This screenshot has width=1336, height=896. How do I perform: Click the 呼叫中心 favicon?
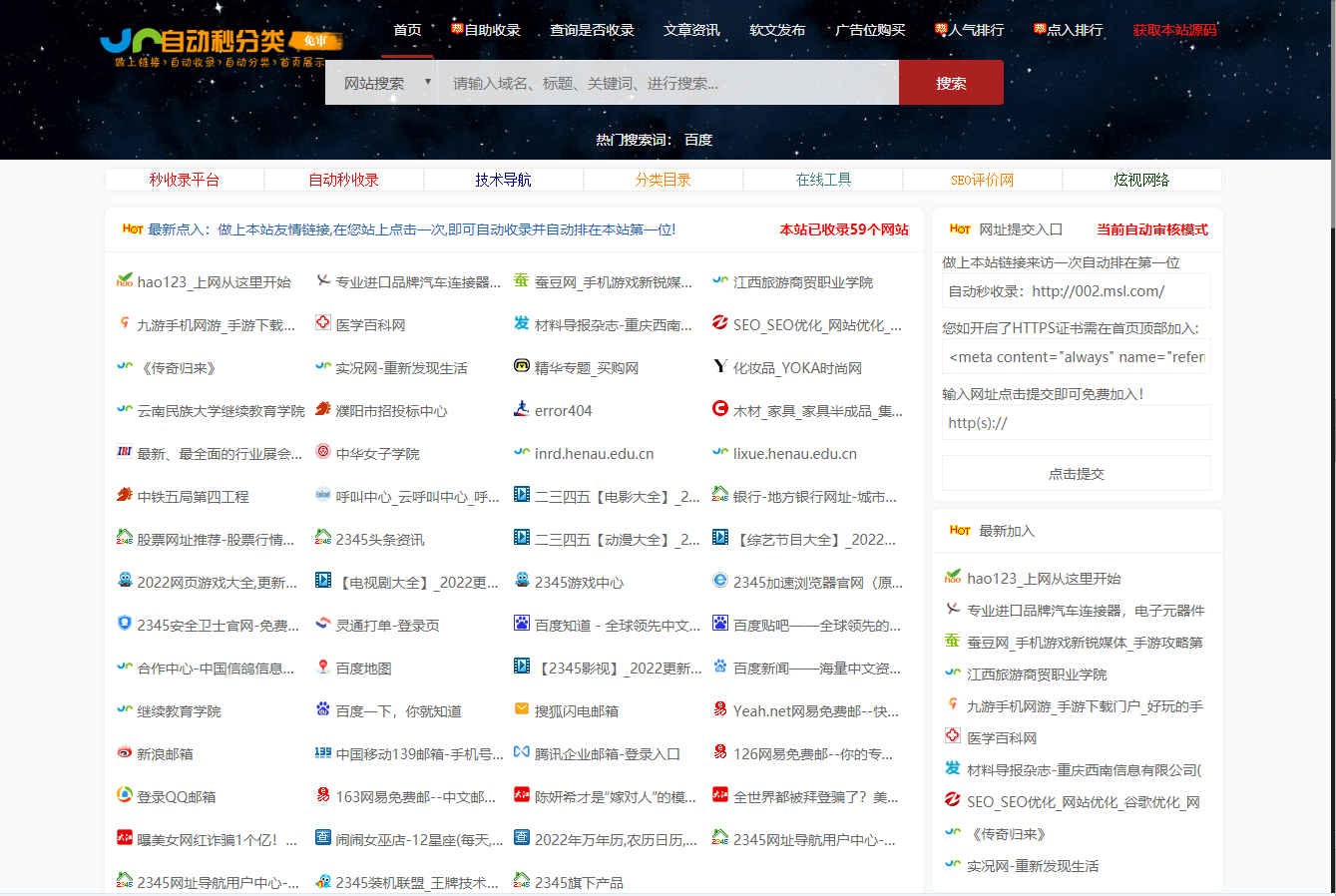323,496
